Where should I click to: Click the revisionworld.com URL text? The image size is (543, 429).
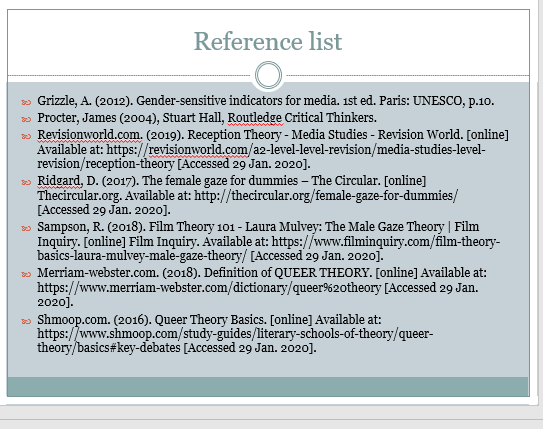(x=296, y=150)
